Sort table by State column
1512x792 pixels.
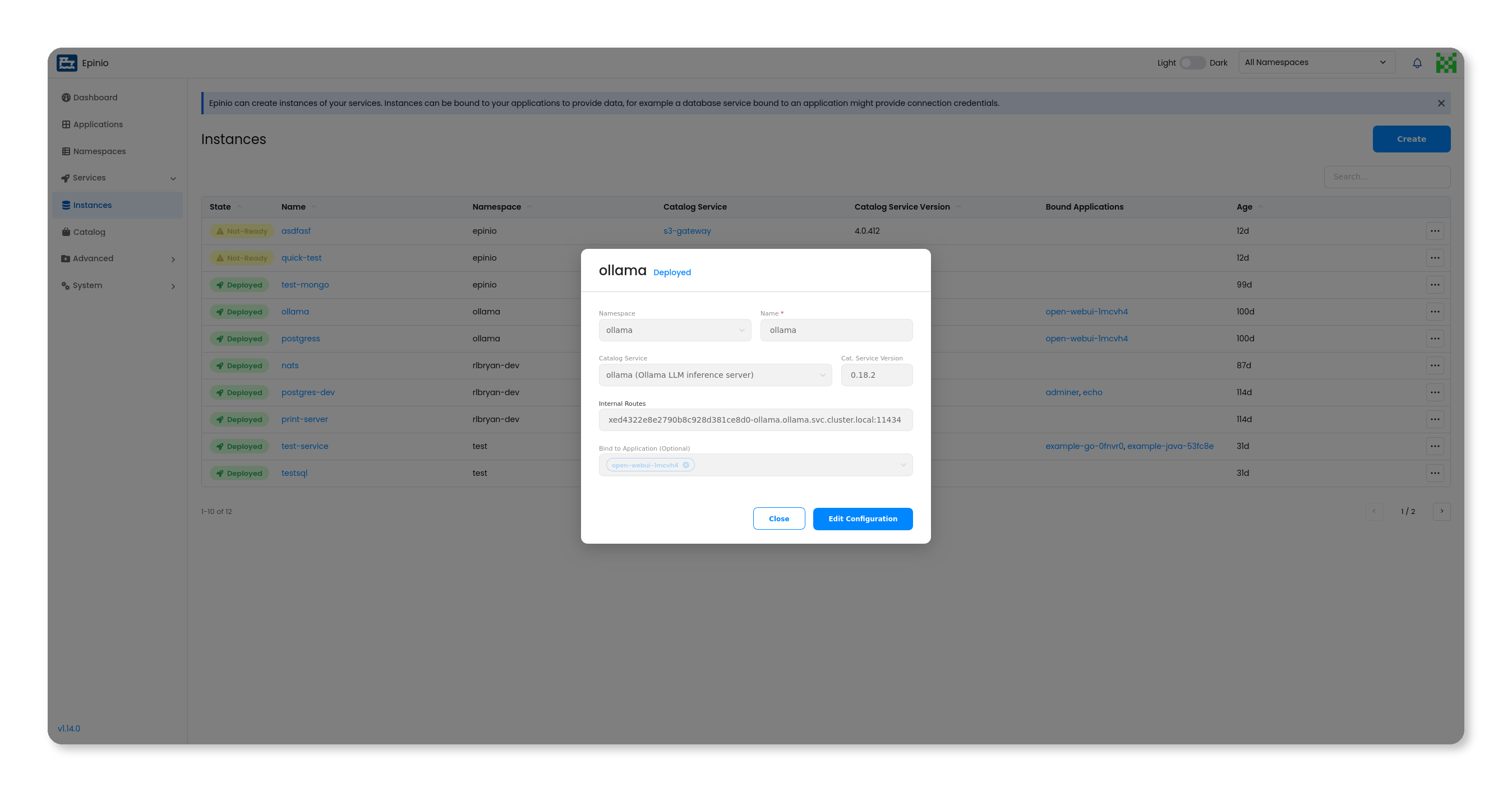[225, 206]
